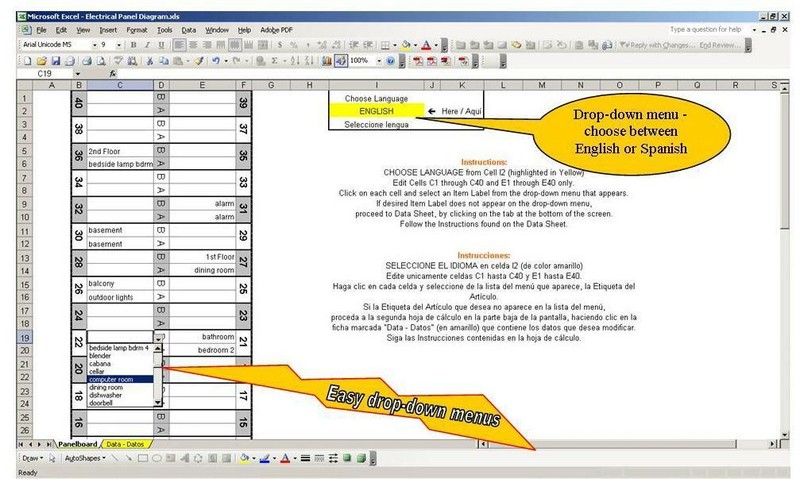Choose 'dining room' in the dropdown list

click(120, 387)
